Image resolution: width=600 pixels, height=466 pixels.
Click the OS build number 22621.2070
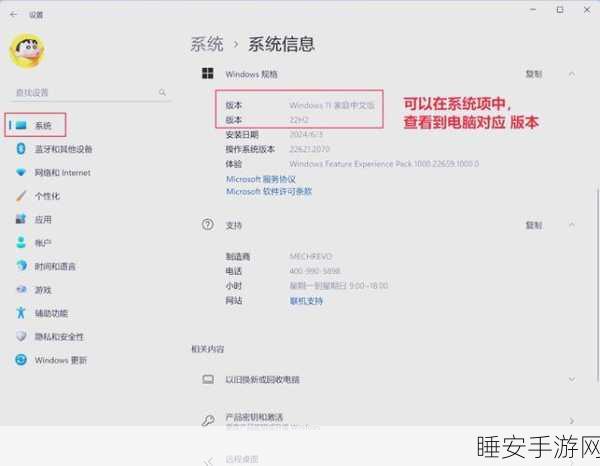pos(309,149)
